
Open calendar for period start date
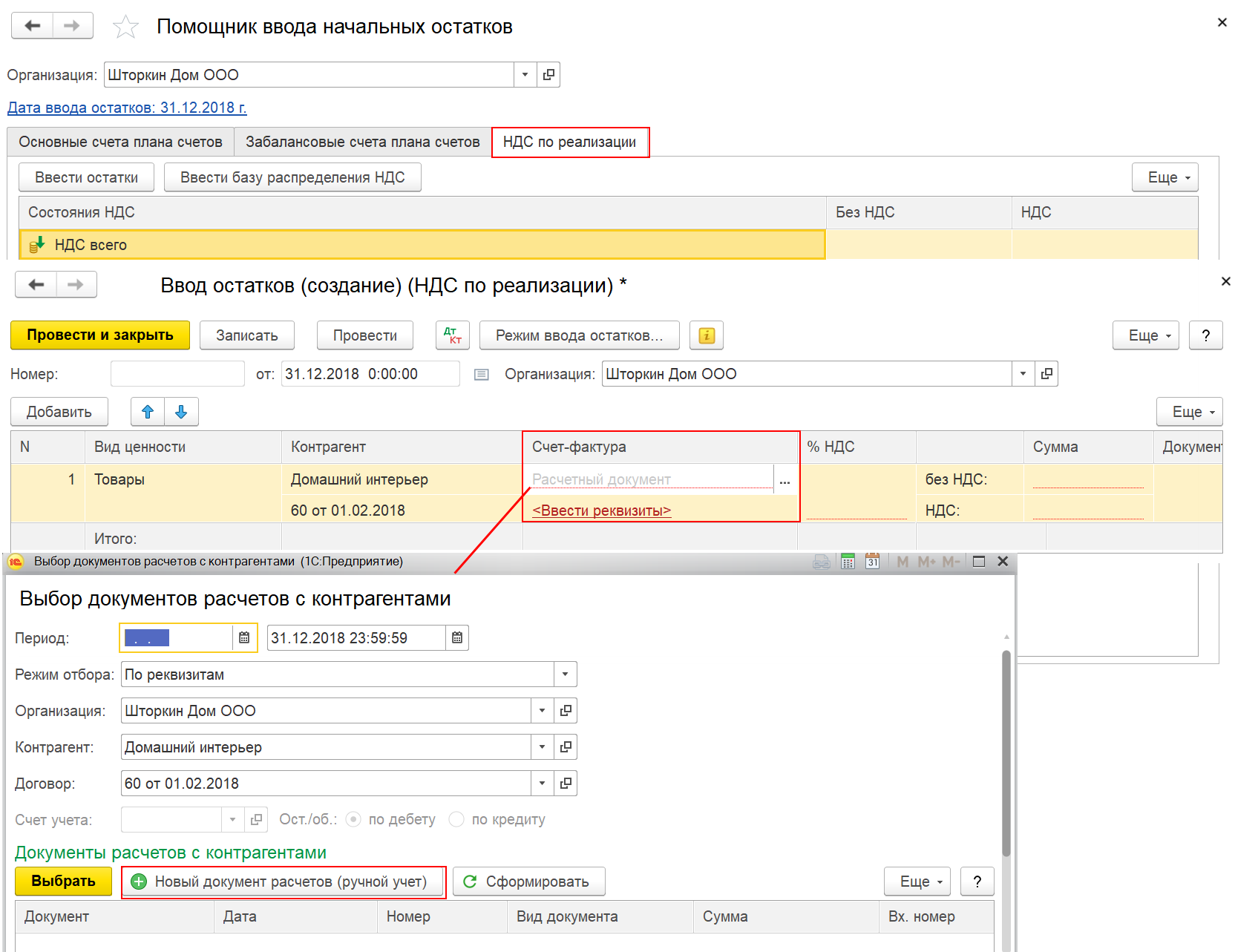tap(244, 638)
